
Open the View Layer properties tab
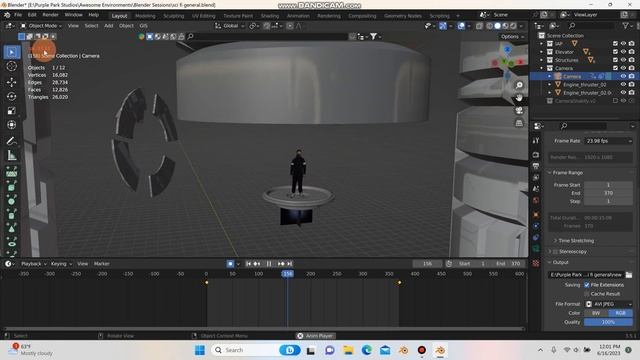[536, 178]
